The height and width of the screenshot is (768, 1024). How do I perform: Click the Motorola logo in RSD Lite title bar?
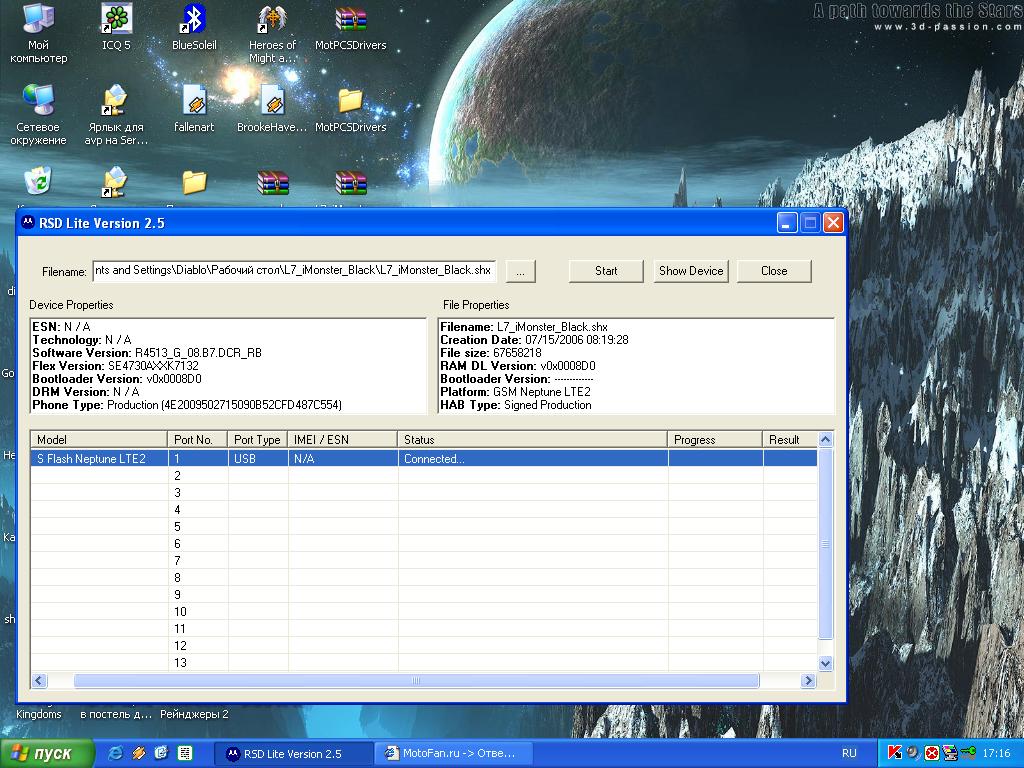[27, 223]
